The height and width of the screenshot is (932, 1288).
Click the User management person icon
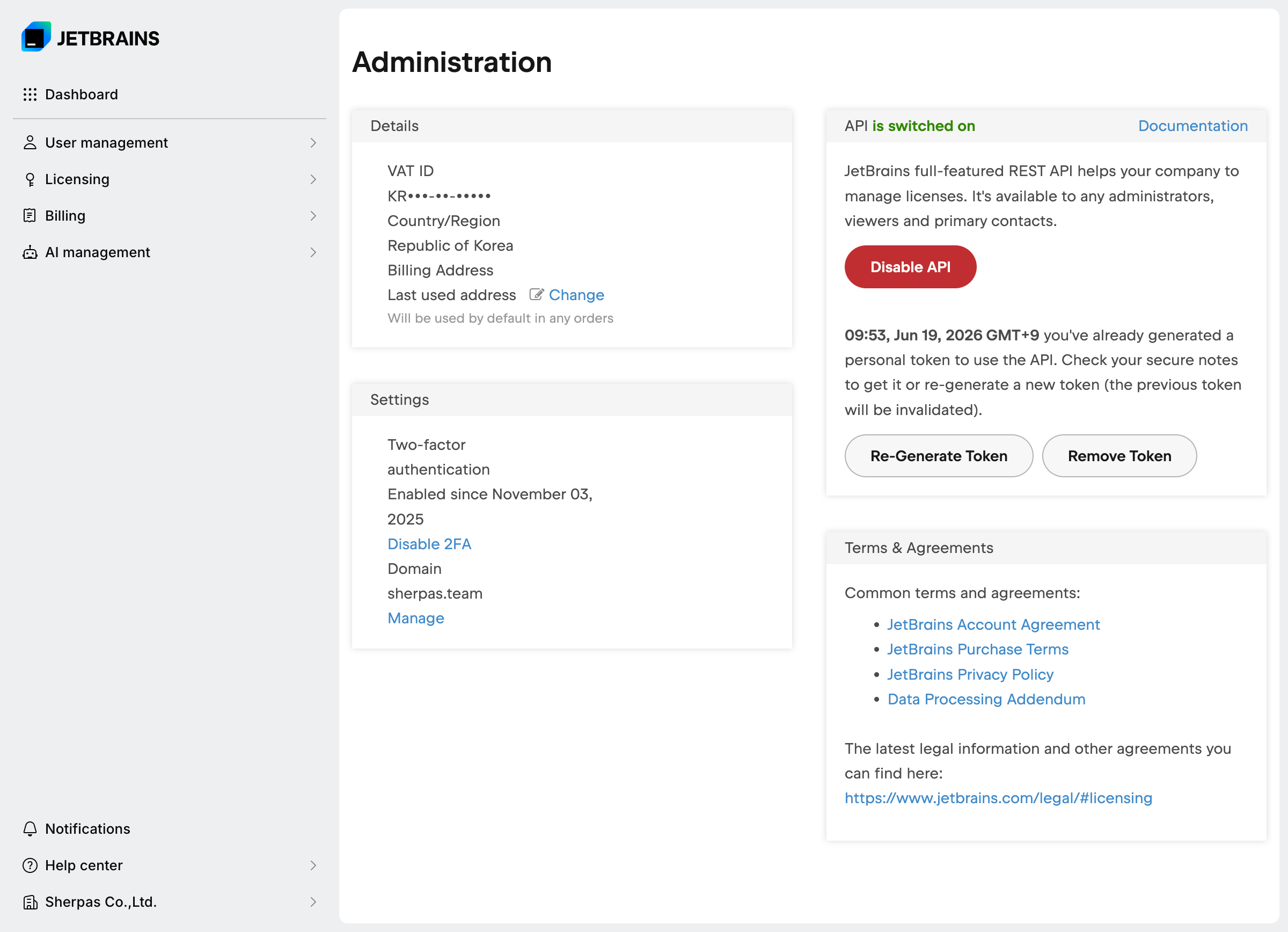point(30,143)
